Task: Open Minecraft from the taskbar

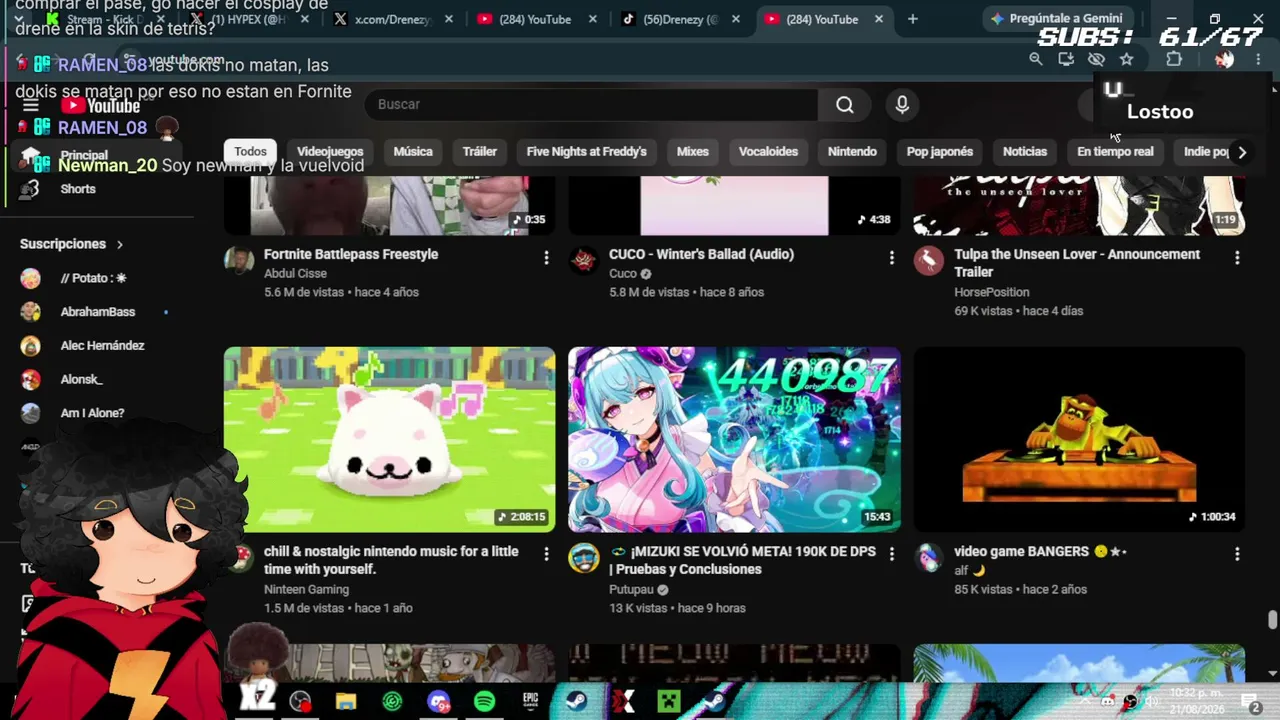Action: (x=669, y=701)
